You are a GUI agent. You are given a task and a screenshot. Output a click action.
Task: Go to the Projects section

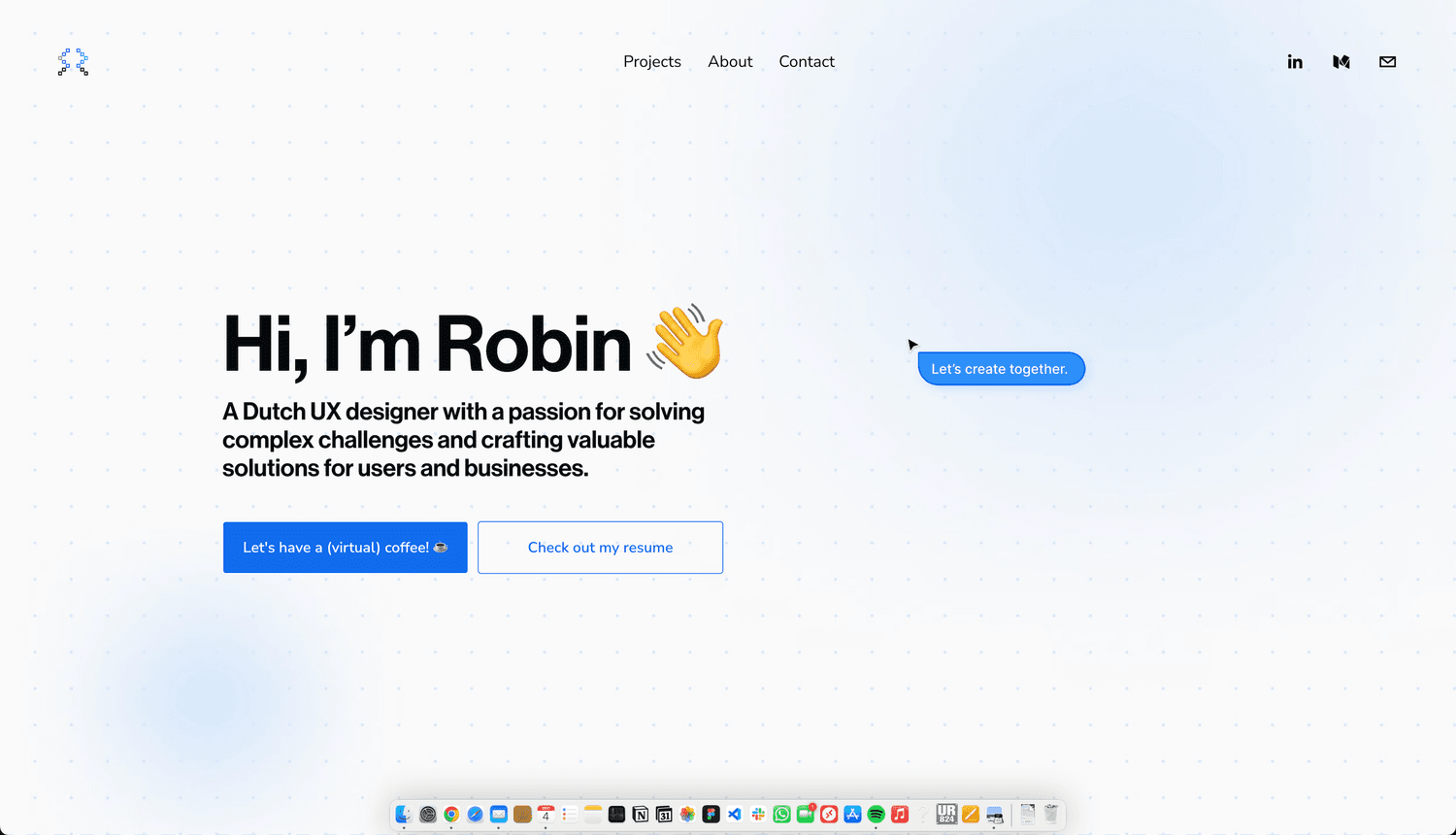pos(651,61)
